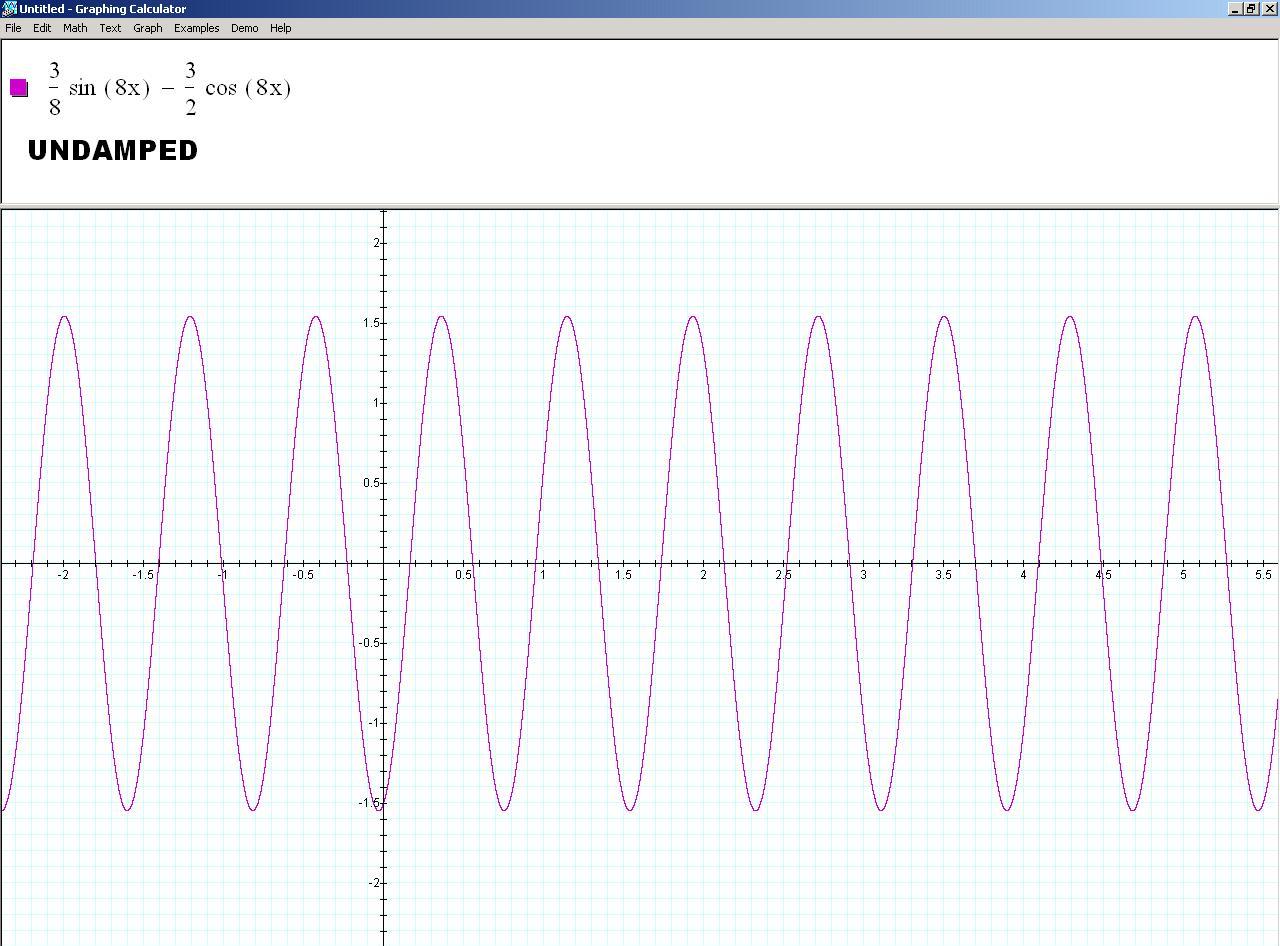1280x946 pixels.
Task: Open the Demo menu
Action: pos(244,28)
